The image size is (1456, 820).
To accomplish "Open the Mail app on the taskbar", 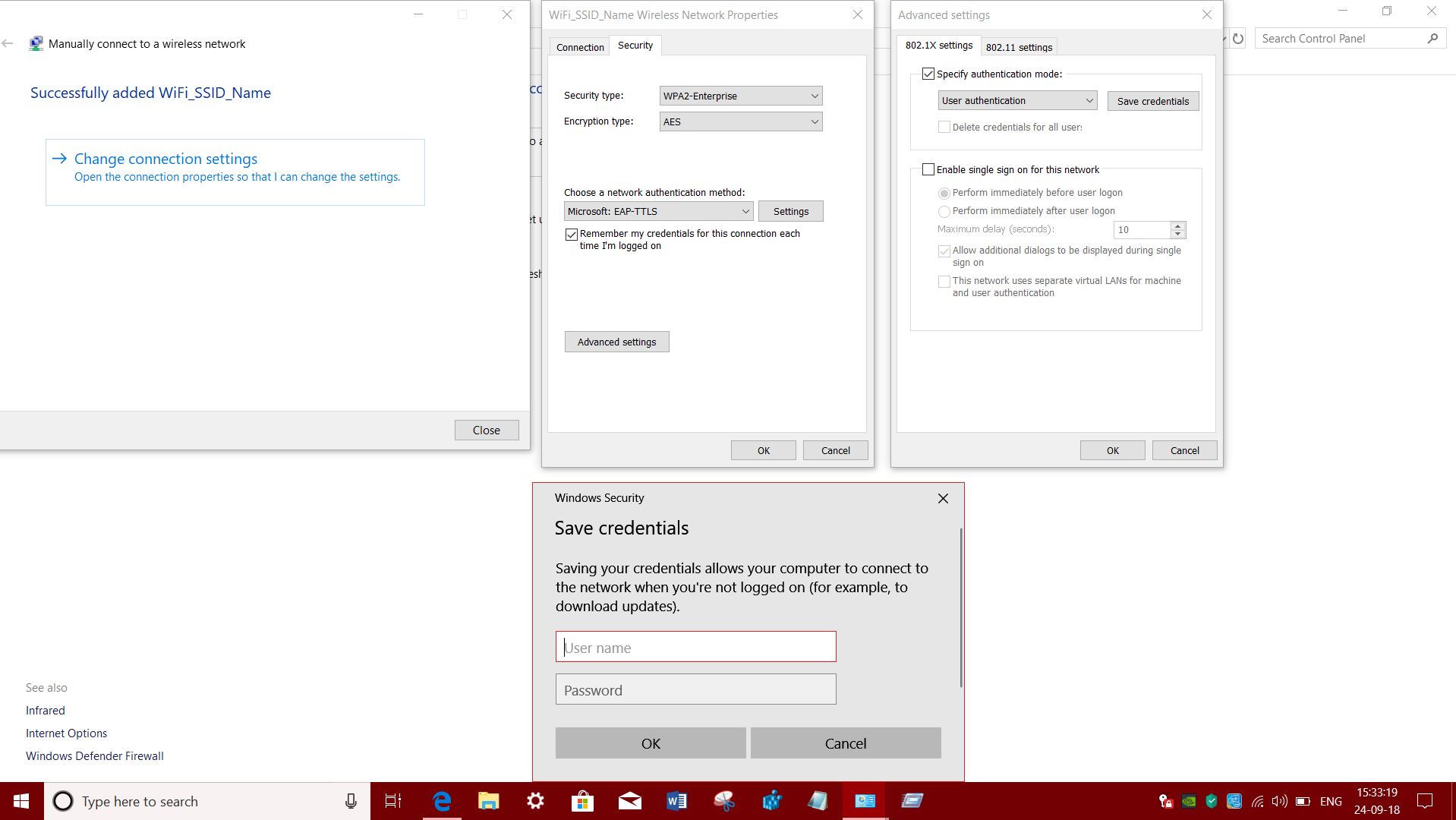I will tap(629, 801).
